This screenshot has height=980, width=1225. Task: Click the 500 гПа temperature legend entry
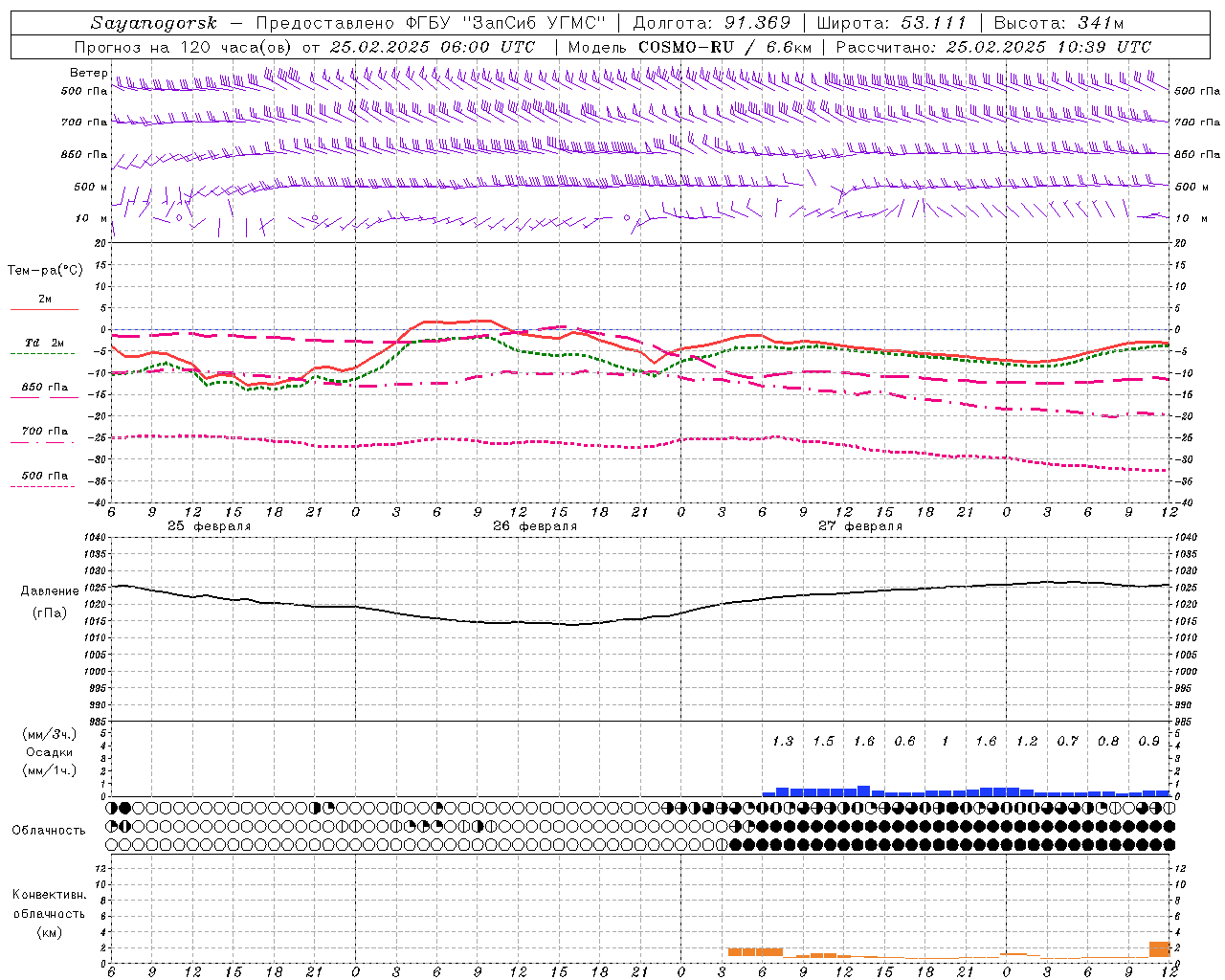(44, 476)
